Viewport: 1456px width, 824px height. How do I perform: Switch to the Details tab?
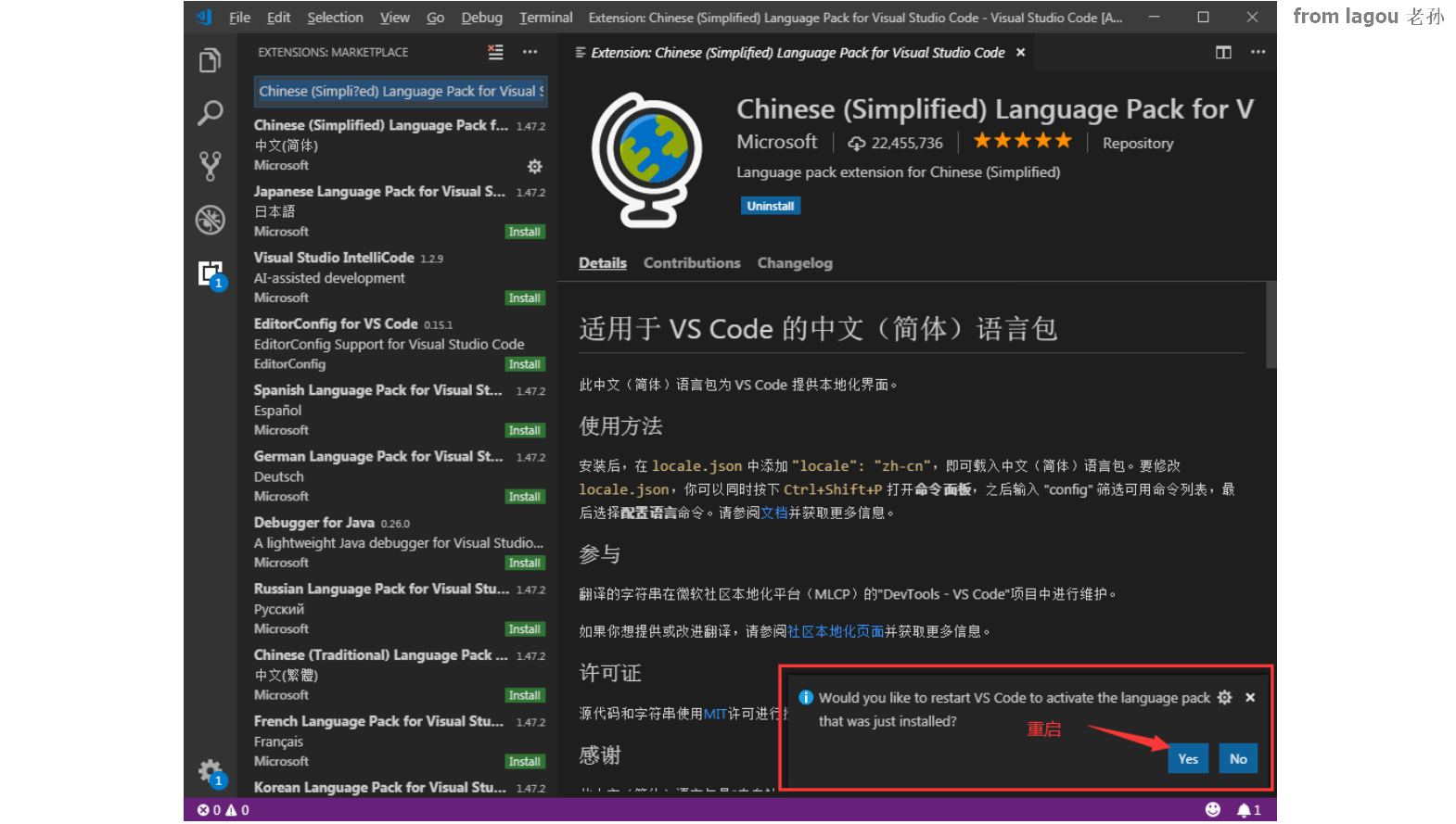[603, 263]
